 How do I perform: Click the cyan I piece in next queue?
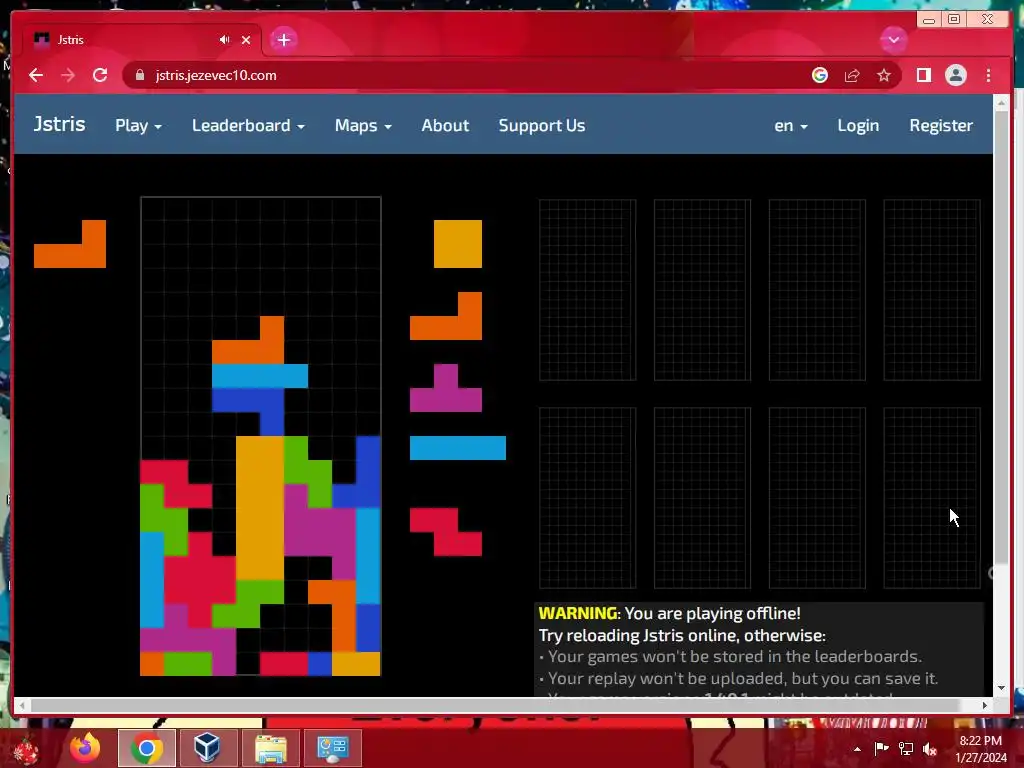[x=458, y=448]
